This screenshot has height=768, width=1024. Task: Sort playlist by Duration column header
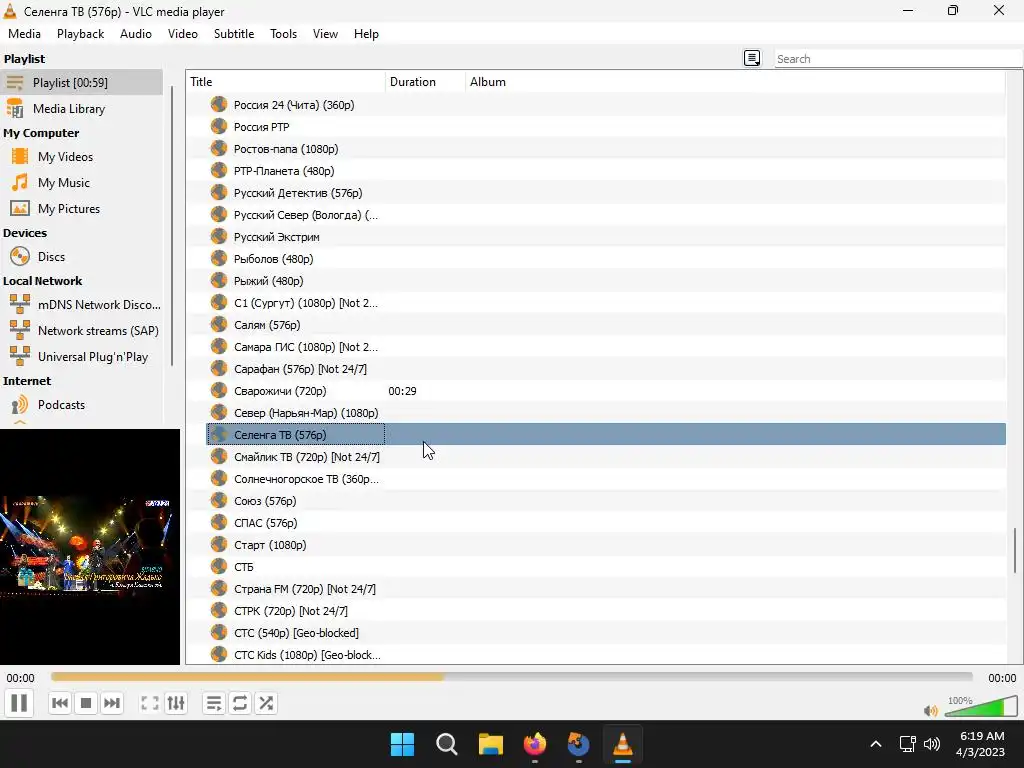pos(426,82)
